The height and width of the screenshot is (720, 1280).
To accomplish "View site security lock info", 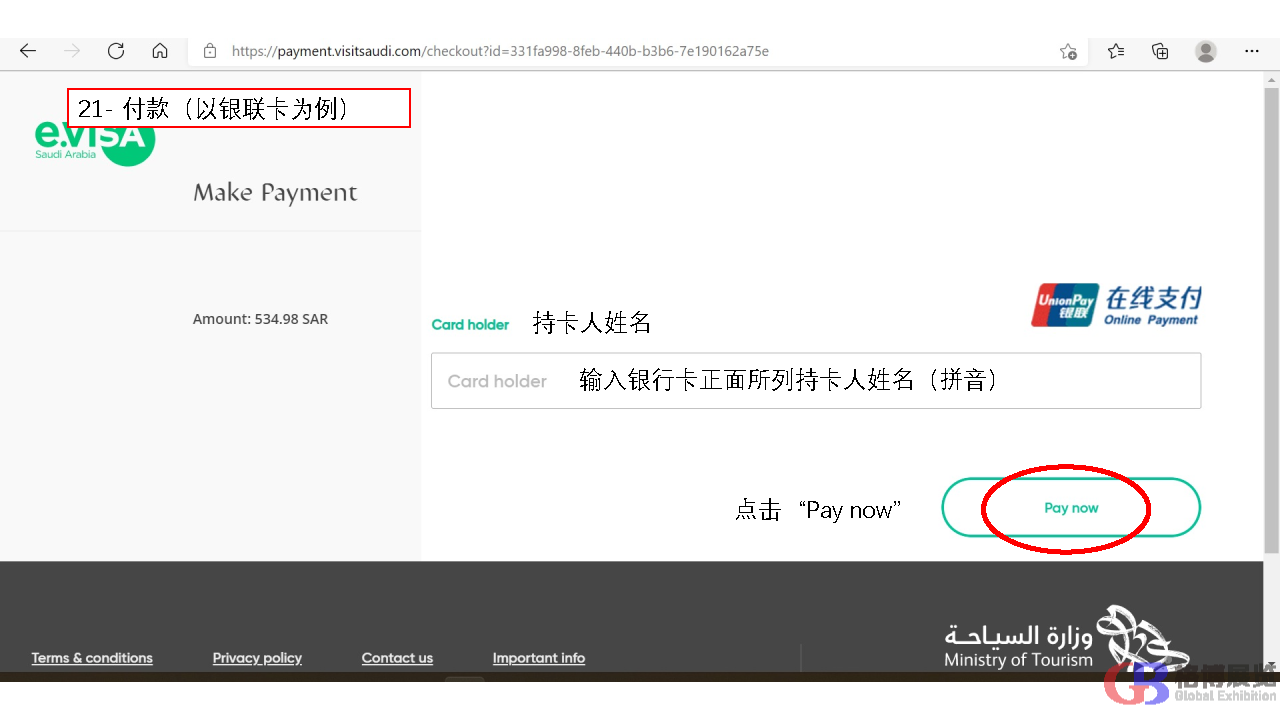I will point(210,51).
